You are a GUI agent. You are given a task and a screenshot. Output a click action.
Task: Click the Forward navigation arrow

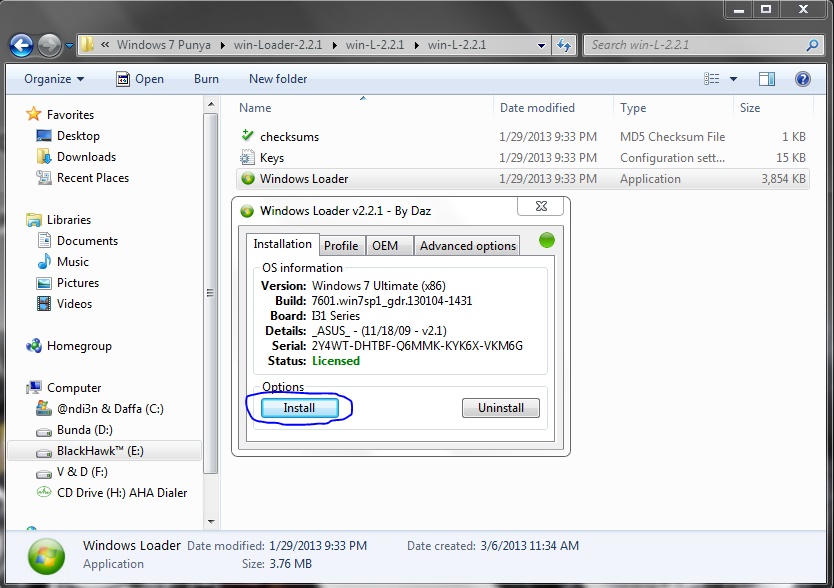click(x=49, y=46)
